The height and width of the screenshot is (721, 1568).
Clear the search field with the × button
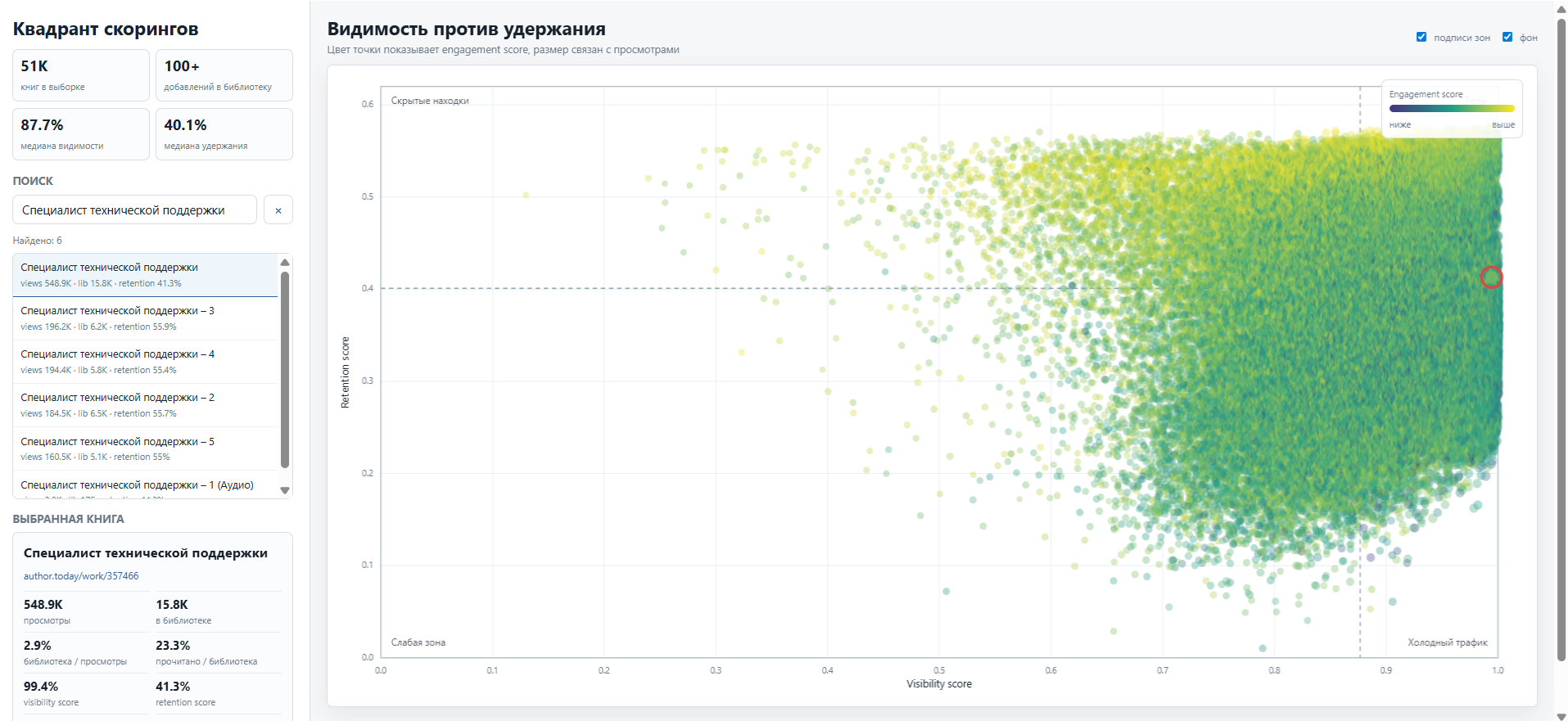[x=278, y=210]
